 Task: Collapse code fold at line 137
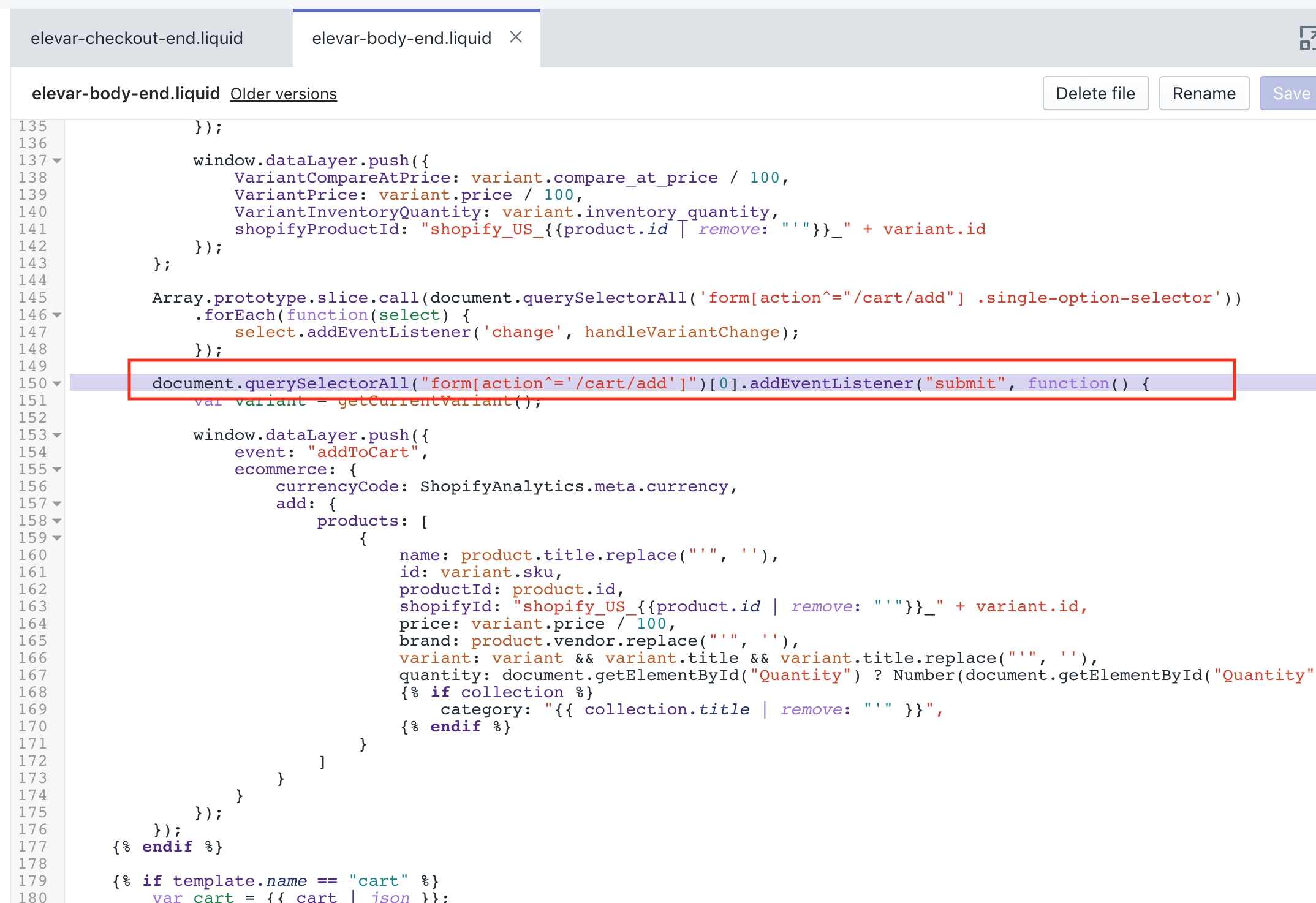click(x=57, y=161)
